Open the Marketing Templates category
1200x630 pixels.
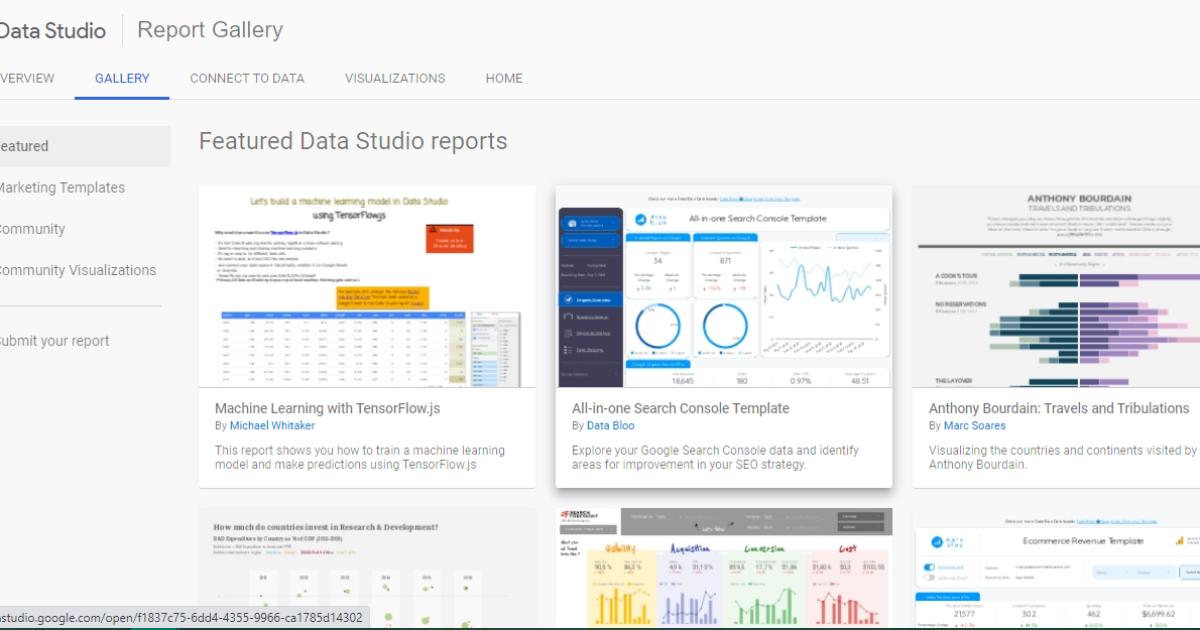point(62,187)
